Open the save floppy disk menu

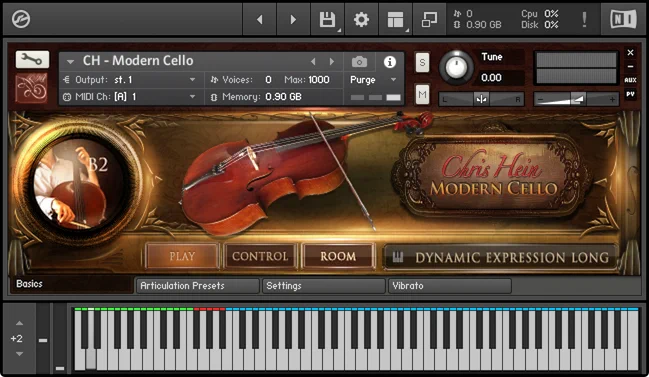pos(327,19)
